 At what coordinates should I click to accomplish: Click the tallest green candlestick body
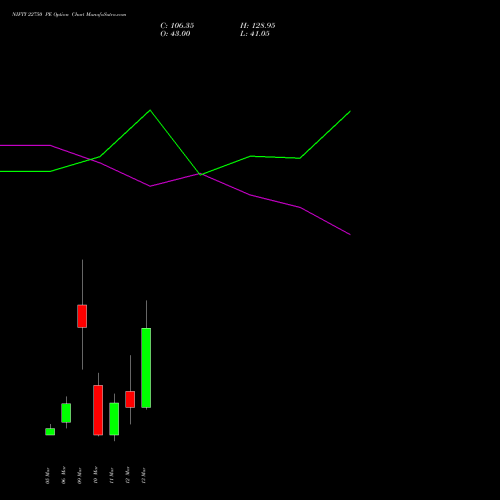point(146,368)
